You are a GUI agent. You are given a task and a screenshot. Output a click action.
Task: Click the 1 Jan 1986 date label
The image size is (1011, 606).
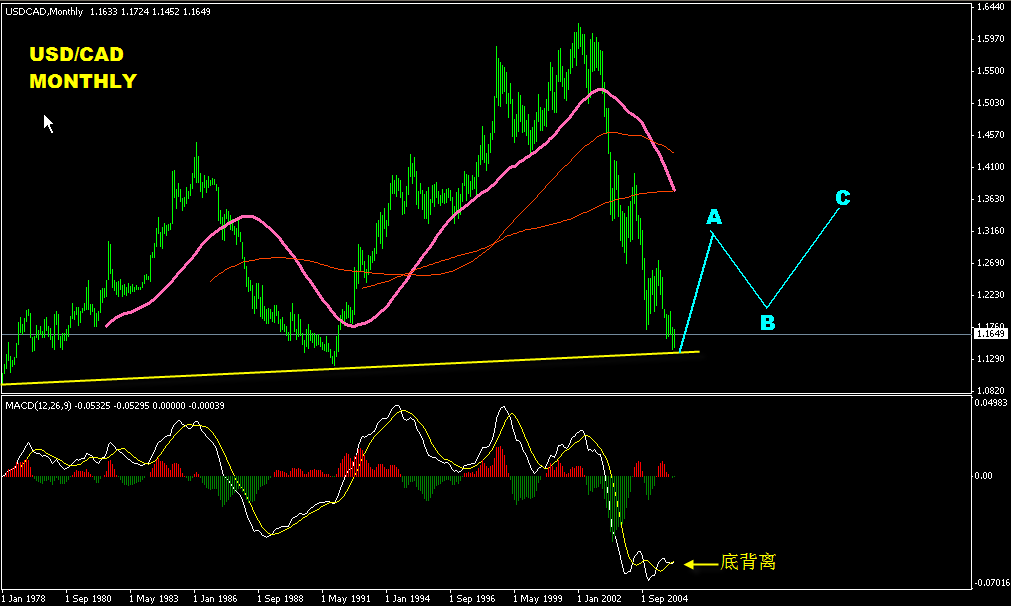[x=215, y=598]
